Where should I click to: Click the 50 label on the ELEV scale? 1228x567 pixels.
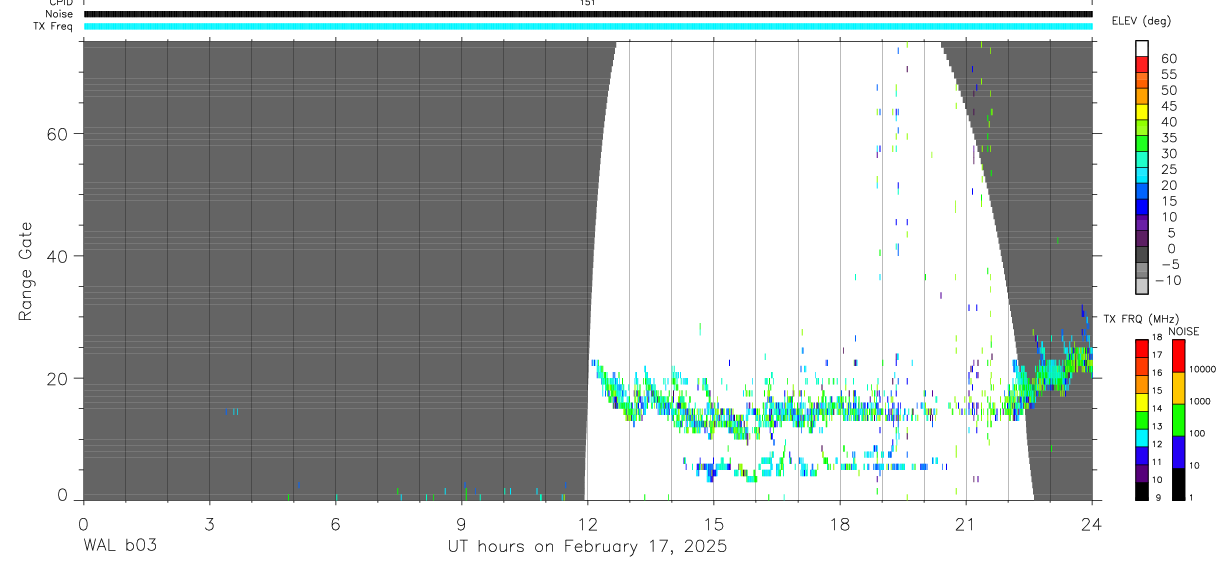[x=1168, y=91]
